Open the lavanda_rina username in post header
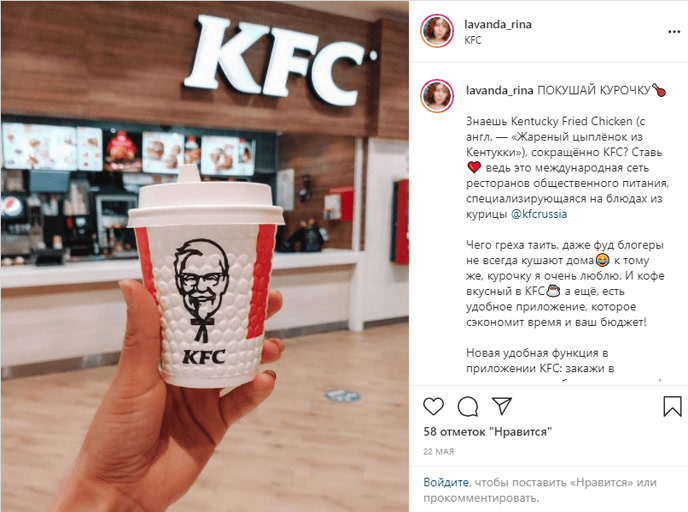Image resolution: width=688 pixels, height=512 pixels. 498,25
